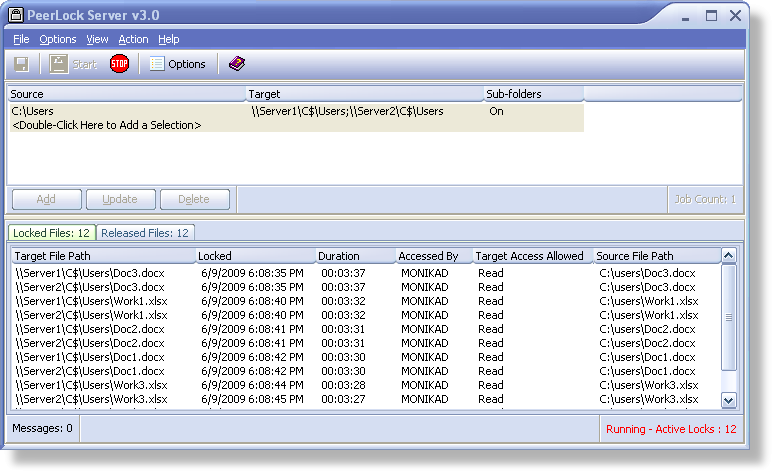Click target \\Server1\C$\Users;\\Server2\C$\Users cell

tap(347, 111)
